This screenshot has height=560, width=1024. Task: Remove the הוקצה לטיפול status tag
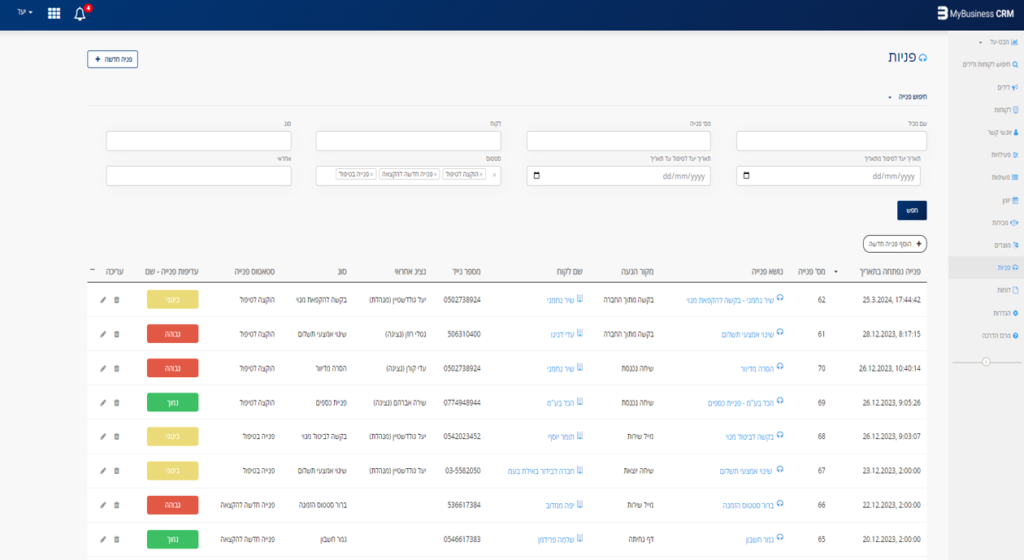click(481, 174)
